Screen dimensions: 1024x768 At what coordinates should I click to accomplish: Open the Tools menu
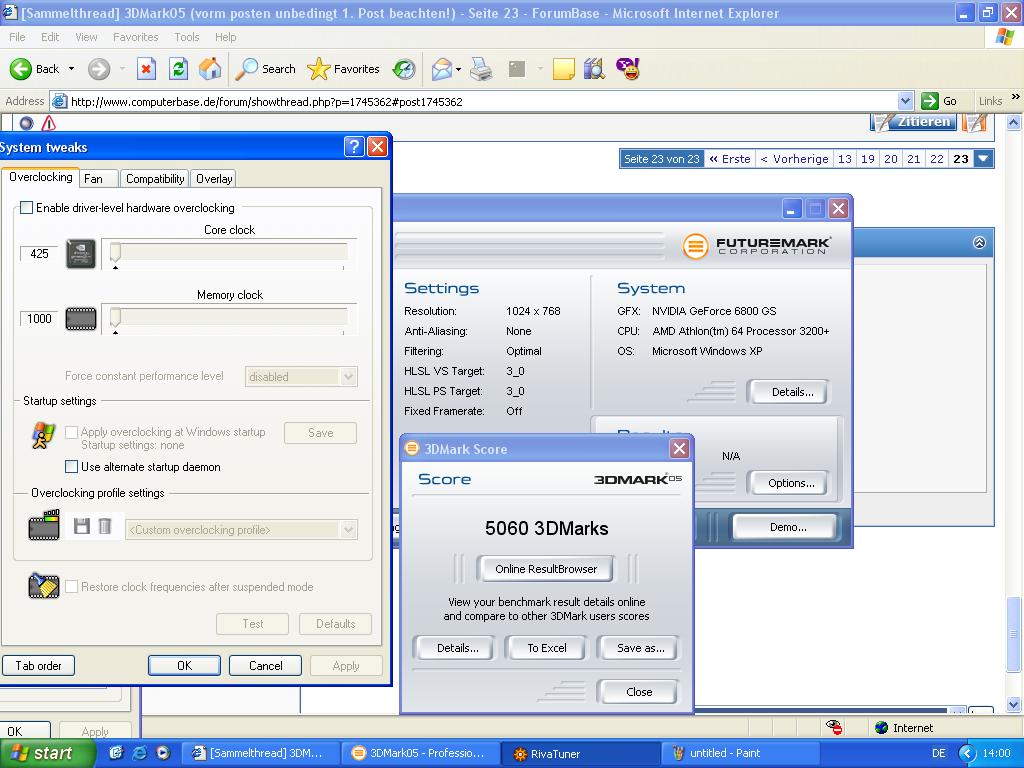point(186,37)
